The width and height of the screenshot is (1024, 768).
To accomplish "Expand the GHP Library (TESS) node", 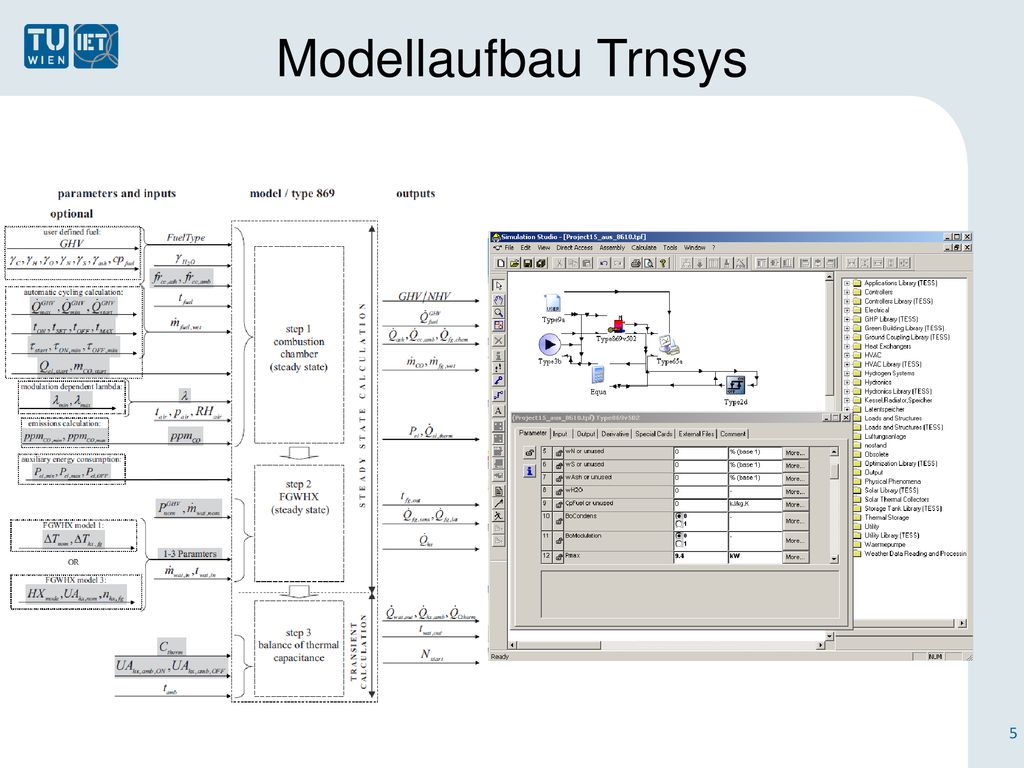I will [847, 319].
